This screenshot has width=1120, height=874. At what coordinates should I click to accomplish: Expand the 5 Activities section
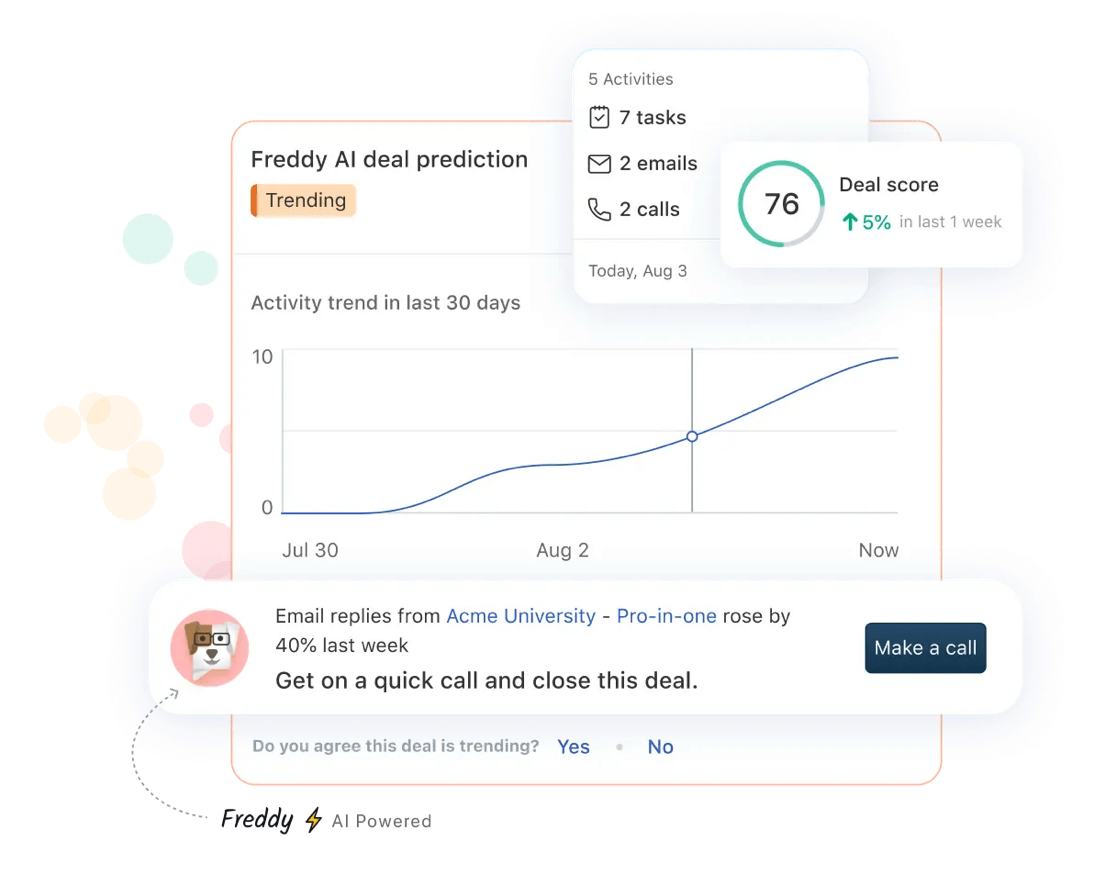pos(630,78)
